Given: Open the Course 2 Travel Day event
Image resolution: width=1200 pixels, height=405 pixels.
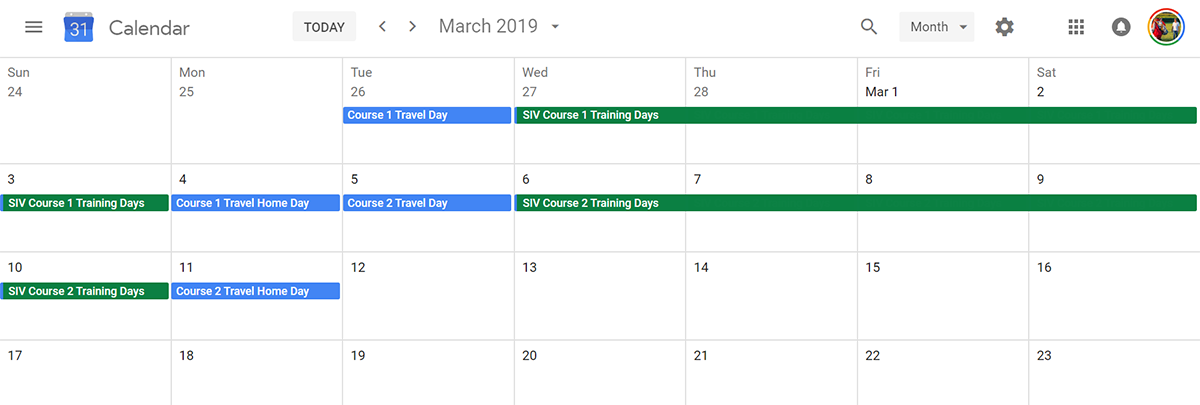Looking at the screenshot, I should click(x=427, y=203).
